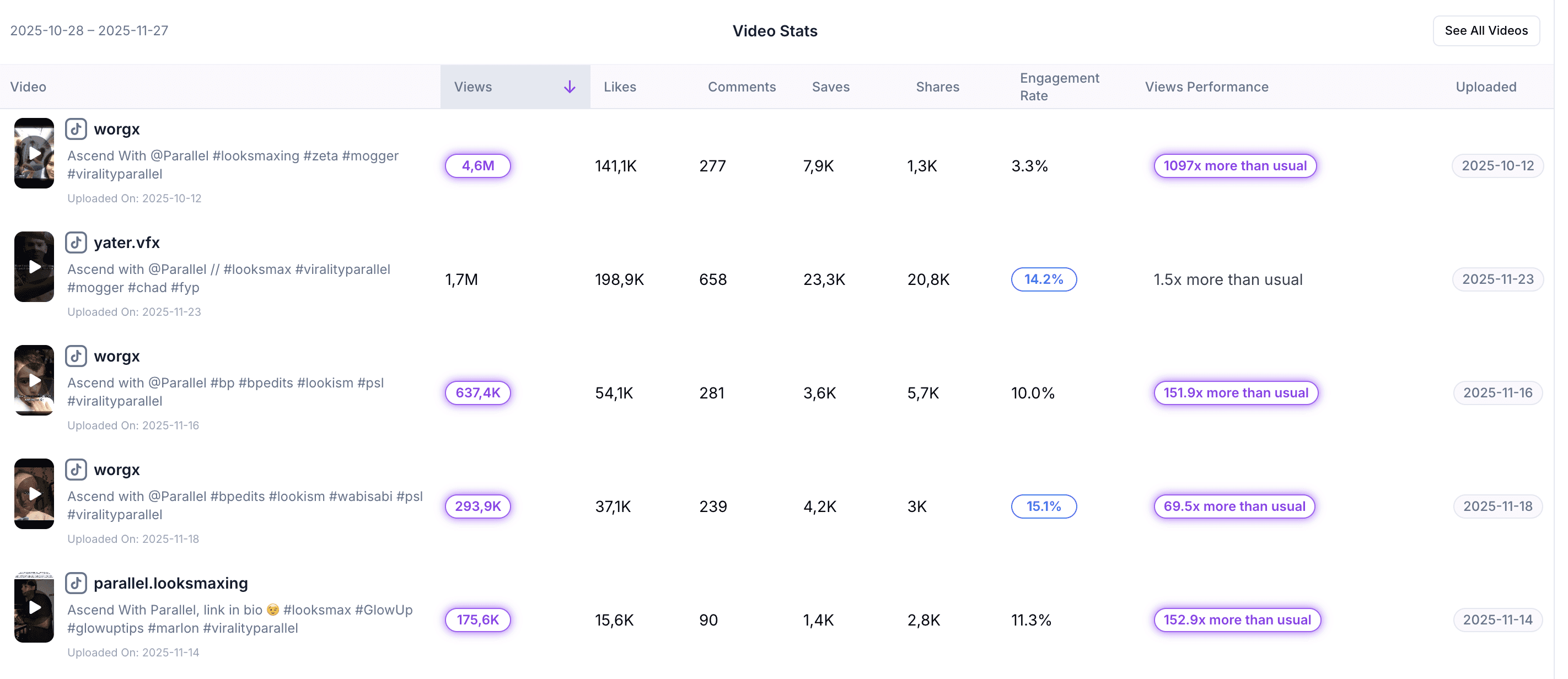Sort by Engagement Rate column
The image size is (1568, 679).
[x=1059, y=87]
